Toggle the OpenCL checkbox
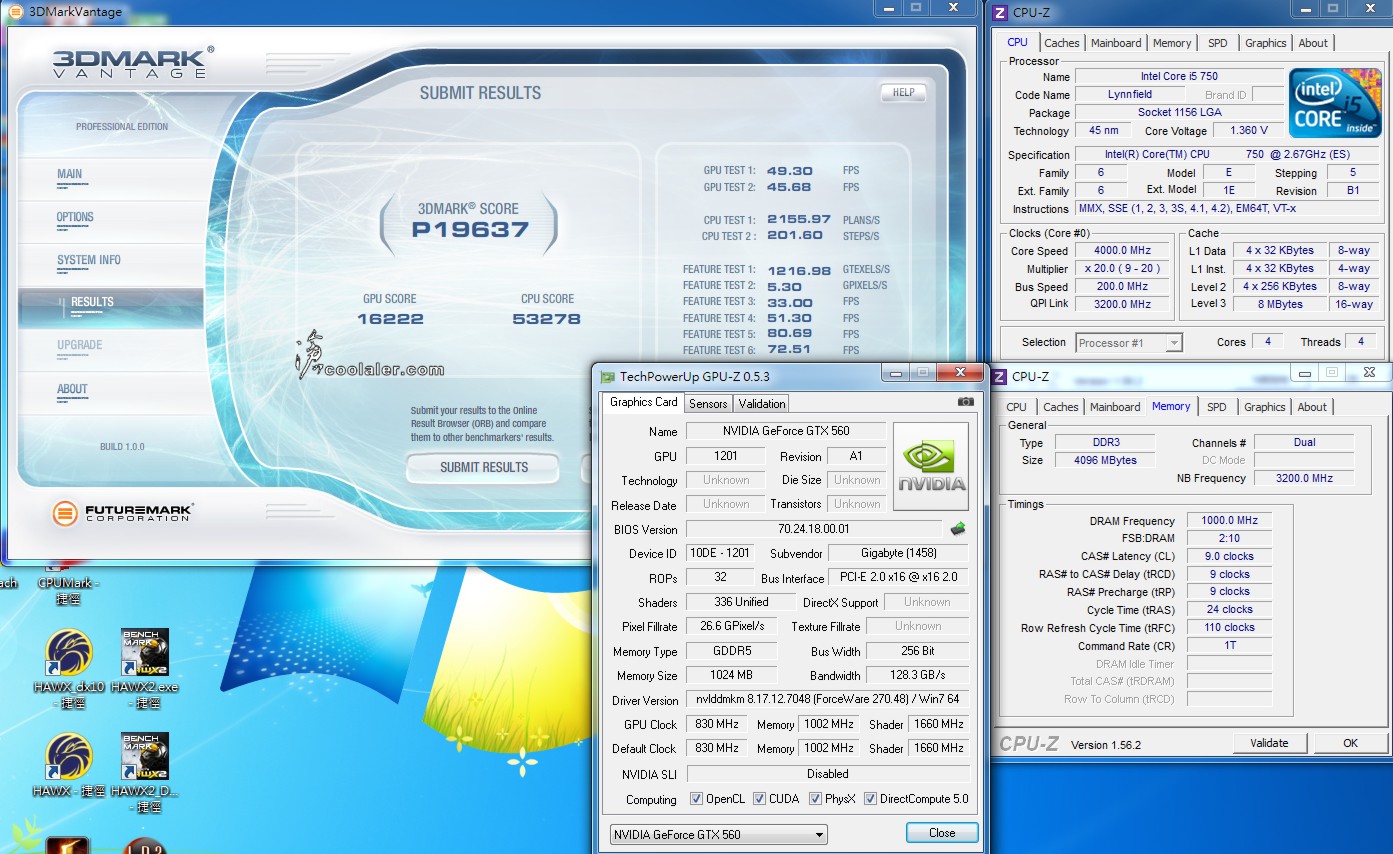Image resolution: width=1393 pixels, height=854 pixels. point(696,799)
